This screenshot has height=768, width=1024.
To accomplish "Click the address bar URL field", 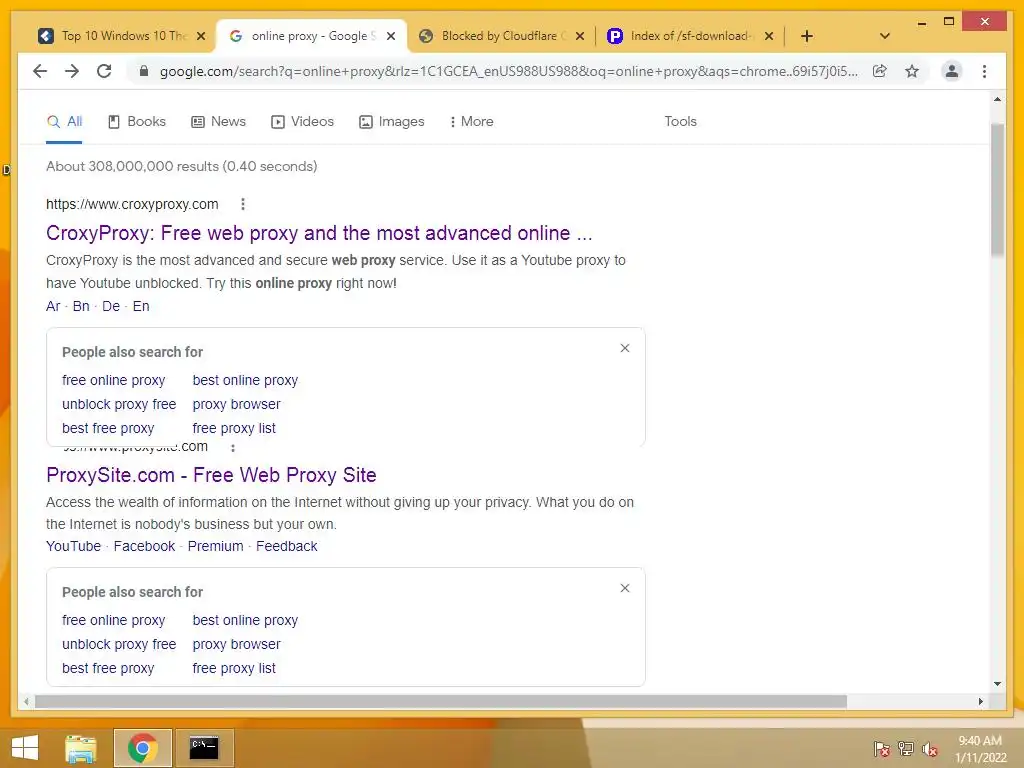I will click(509, 71).
